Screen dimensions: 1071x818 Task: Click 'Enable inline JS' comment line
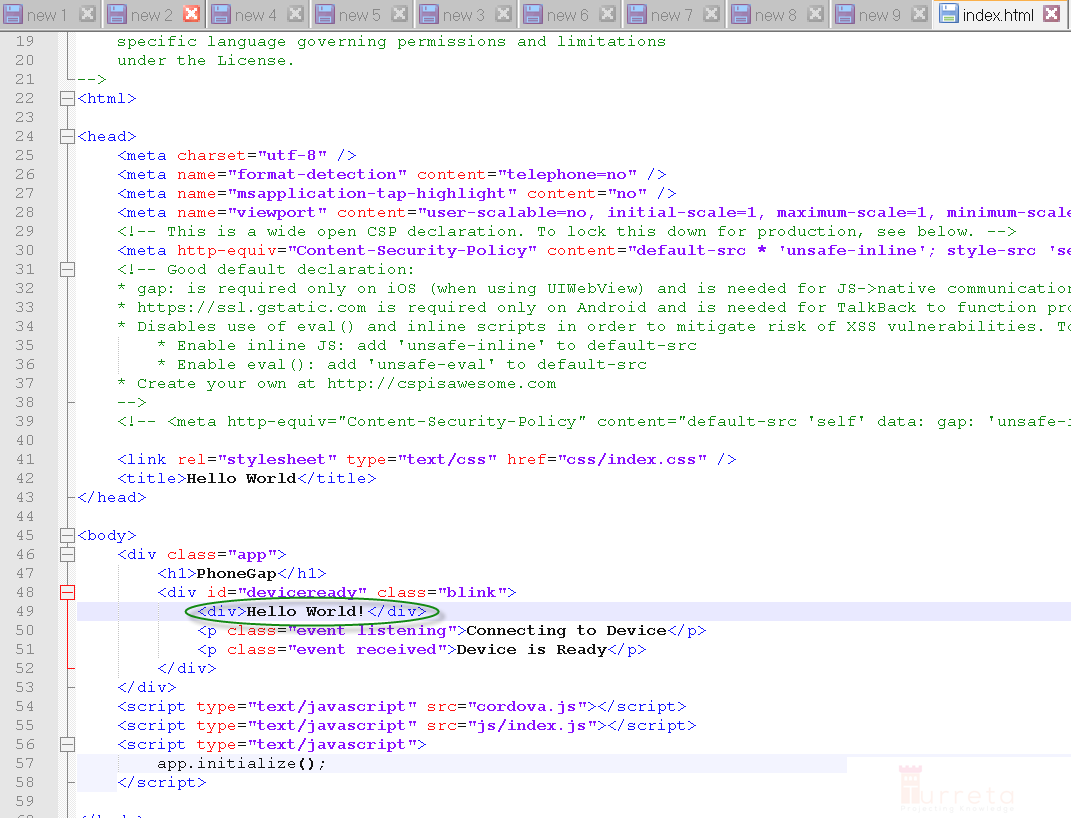[x=427, y=345]
